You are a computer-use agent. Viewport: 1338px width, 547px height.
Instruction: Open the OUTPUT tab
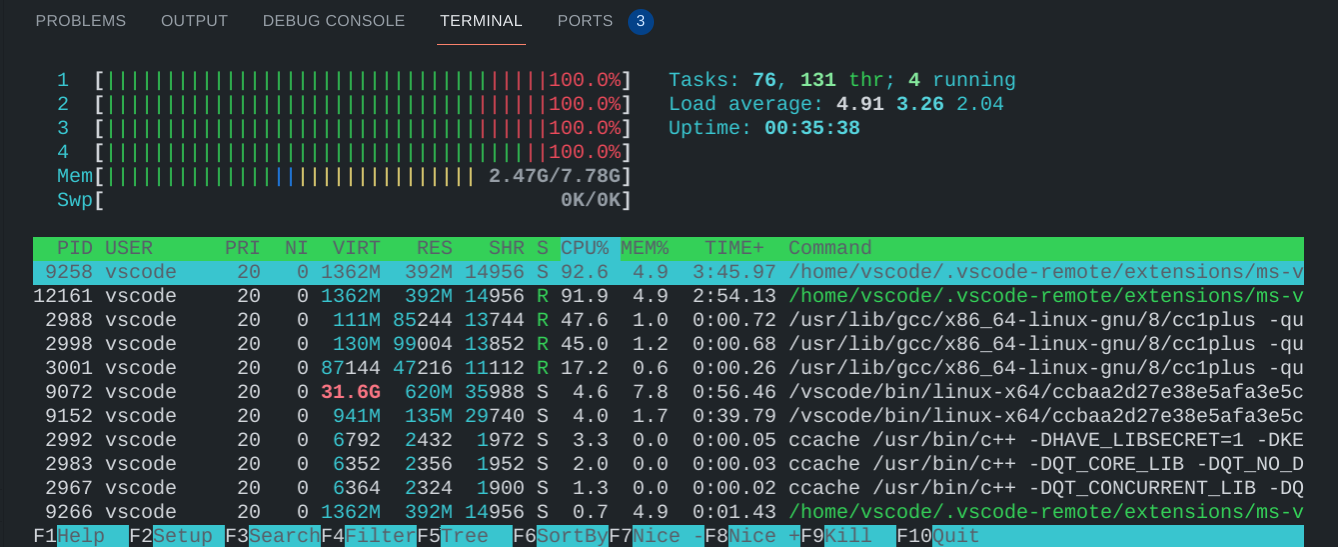194,21
